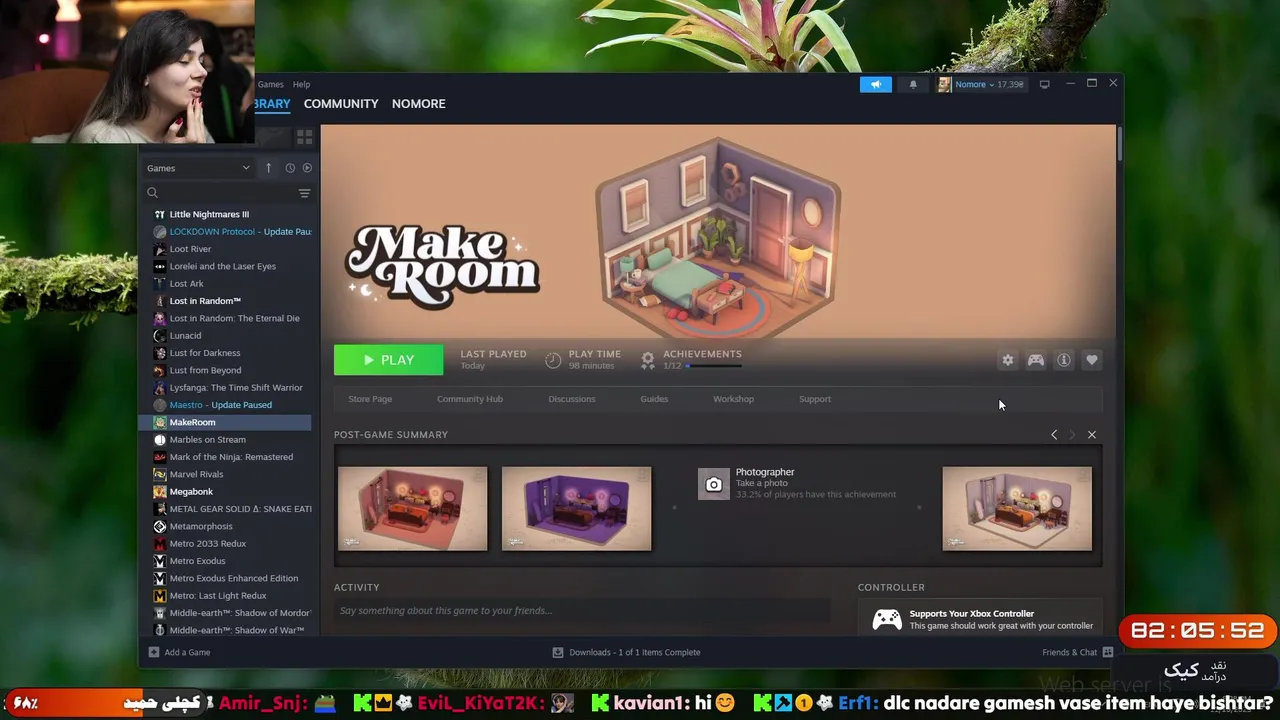Open Friends & Chat panel
The height and width of the screenshot is (720, 1280).
pos(1077,652)
